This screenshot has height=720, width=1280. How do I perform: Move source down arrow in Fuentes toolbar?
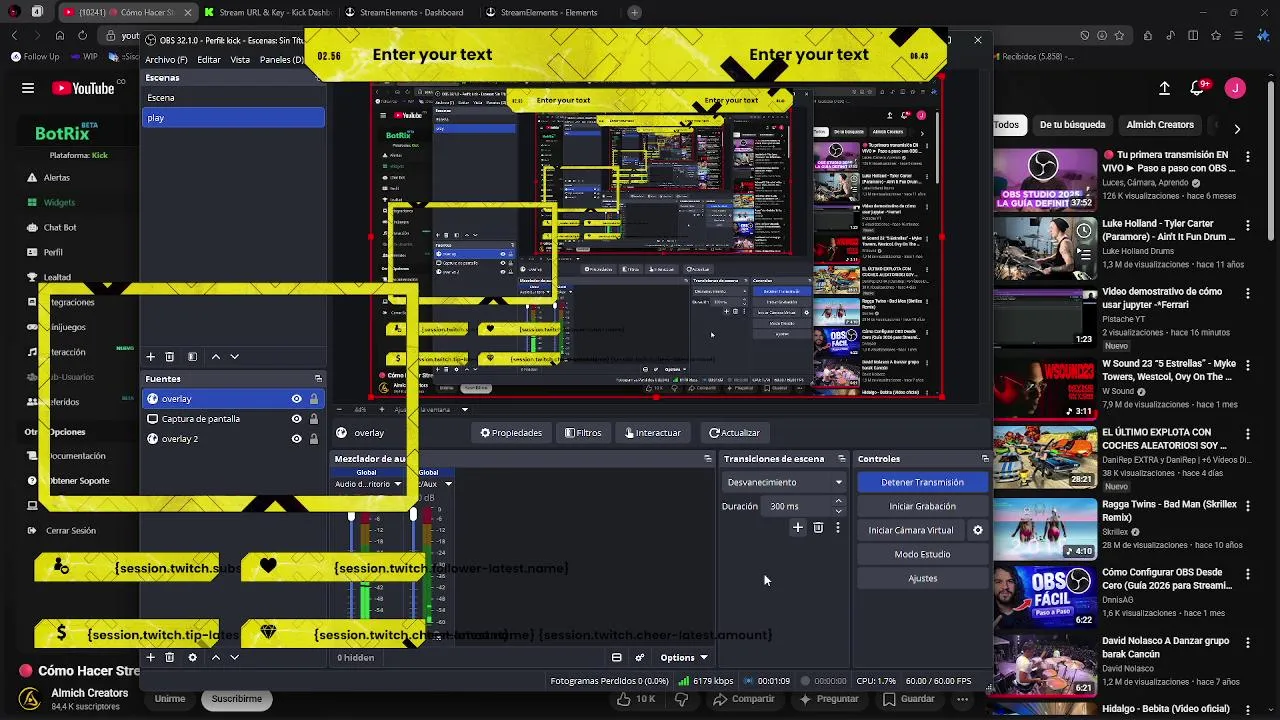click(235, 657)
